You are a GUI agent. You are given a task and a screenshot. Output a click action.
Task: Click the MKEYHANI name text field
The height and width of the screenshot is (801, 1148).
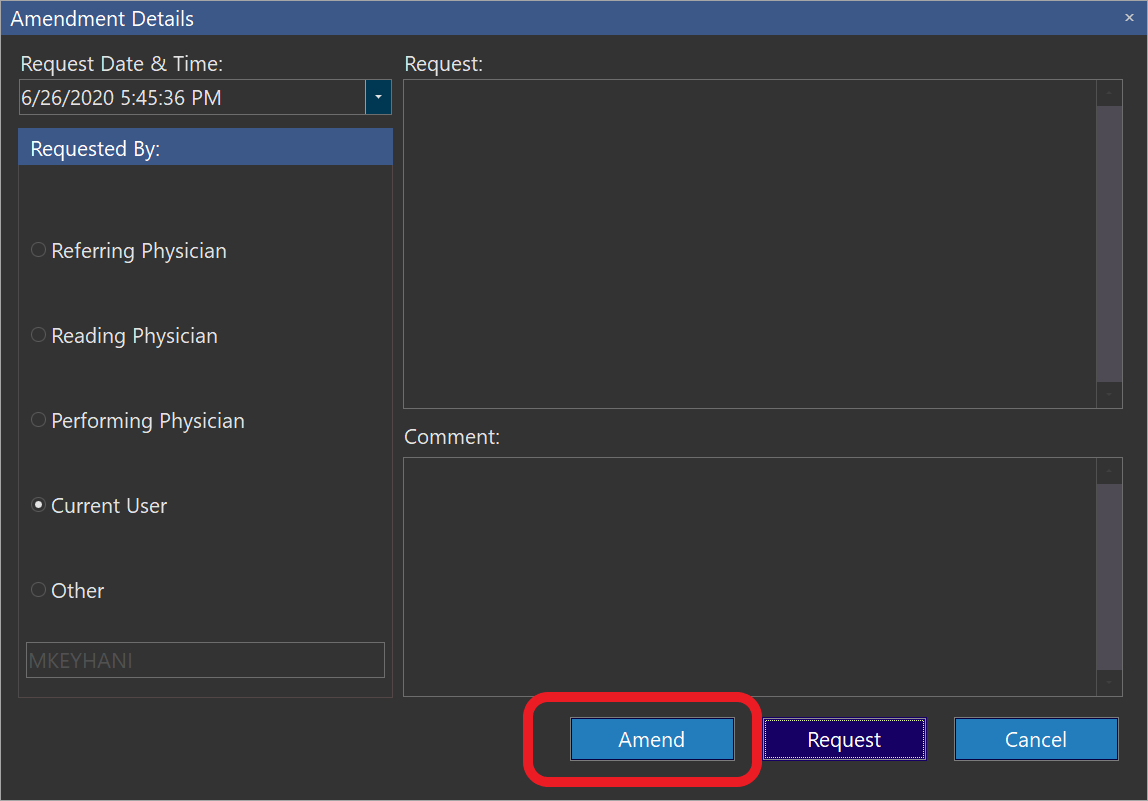tap(205, 660)
